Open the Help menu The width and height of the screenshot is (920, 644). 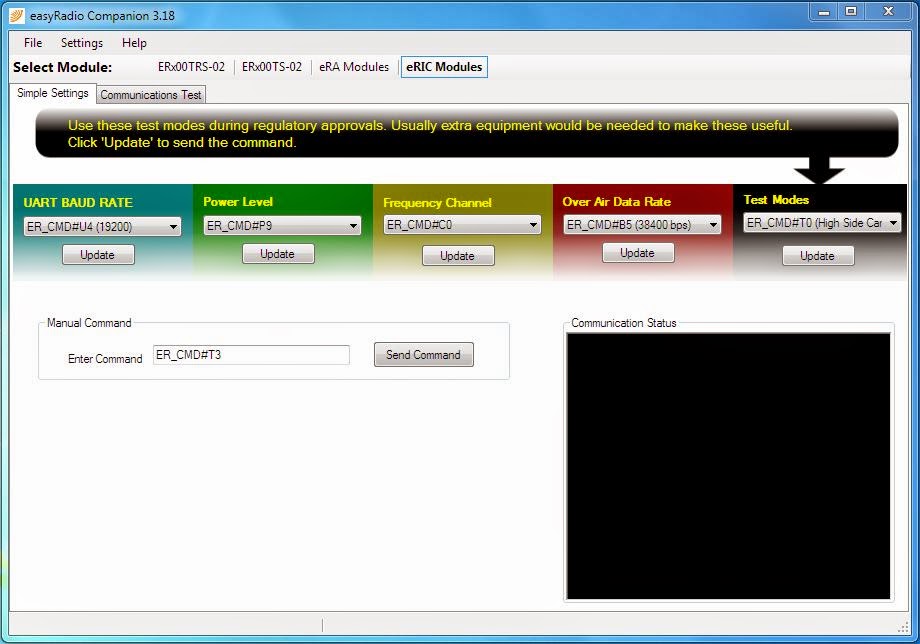[134, 43]
